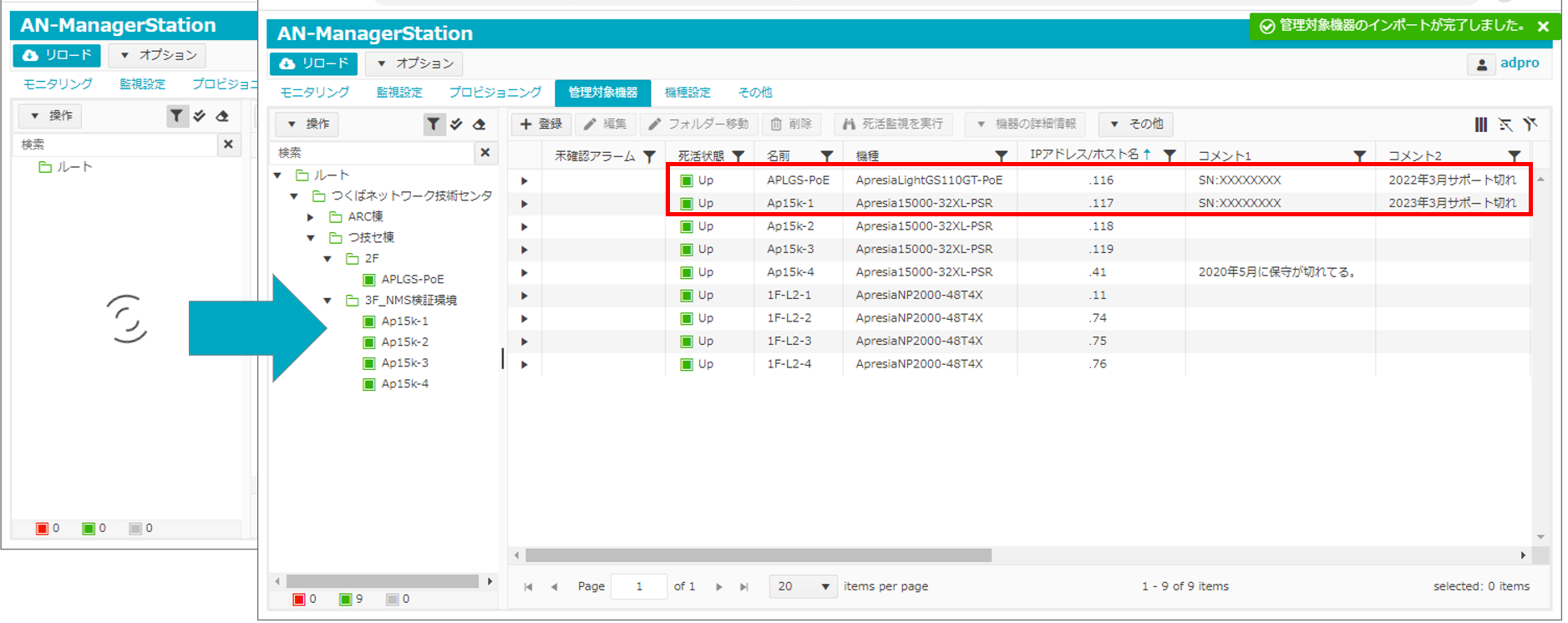1568x623 pixels.
Task: Expand the ARC棟 folder
Action: click(x=311, y=217)
